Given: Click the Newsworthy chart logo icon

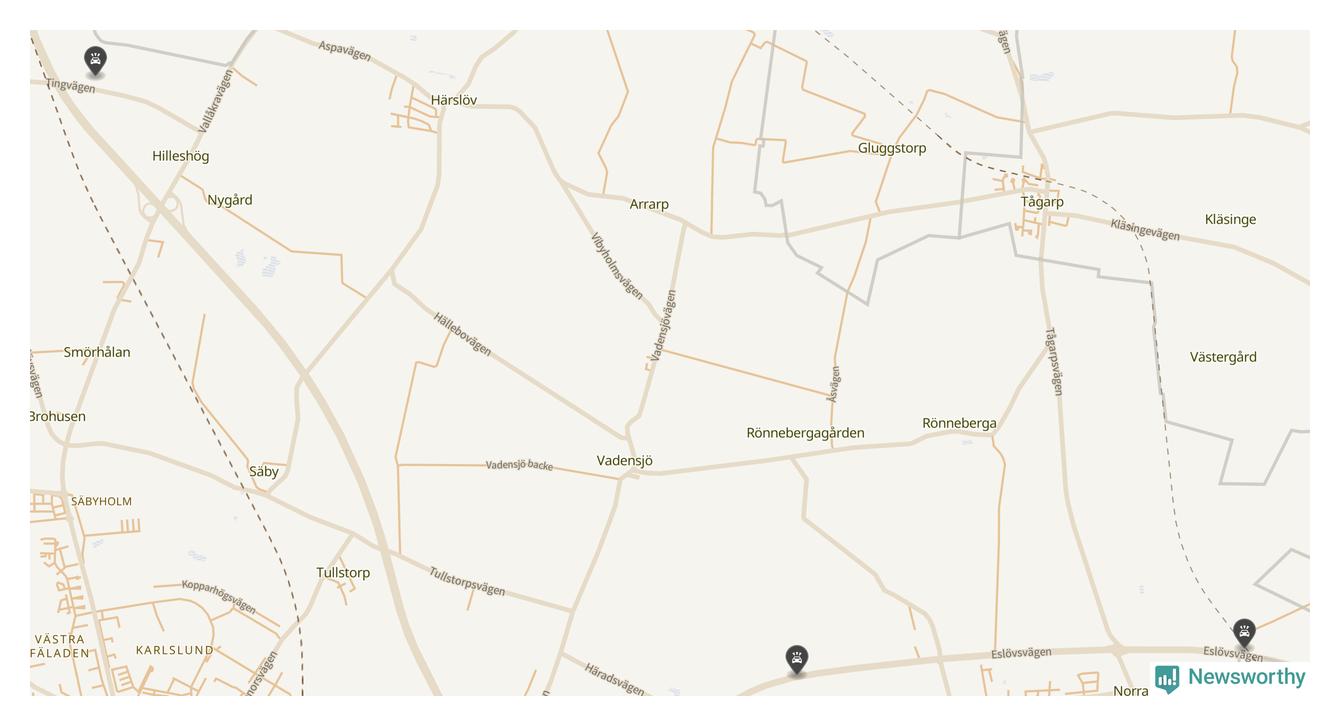Looking at the screenshot, I should tap(1167, 679).
